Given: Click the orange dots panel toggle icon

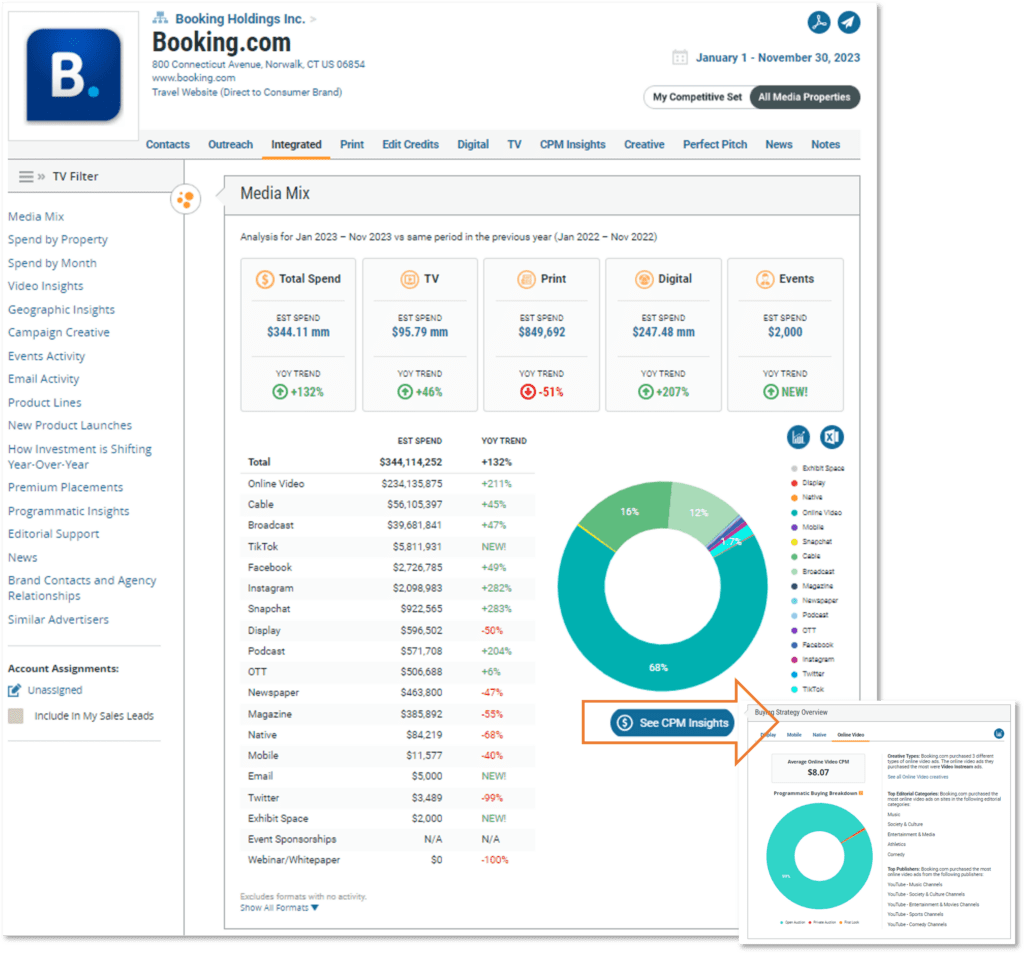Looking at the screenshot, I should click(x=185, y=199).
